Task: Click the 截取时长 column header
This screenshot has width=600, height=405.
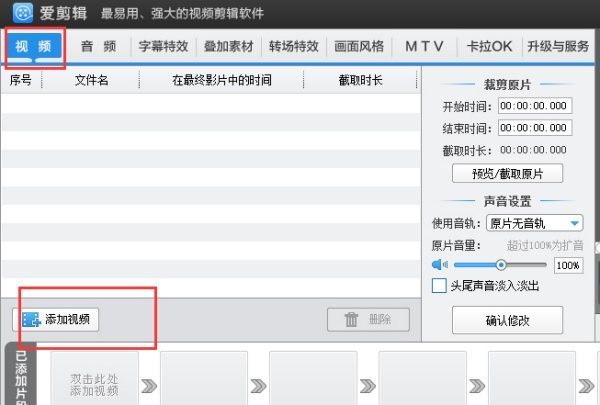Action: click(x=360, y=80)
